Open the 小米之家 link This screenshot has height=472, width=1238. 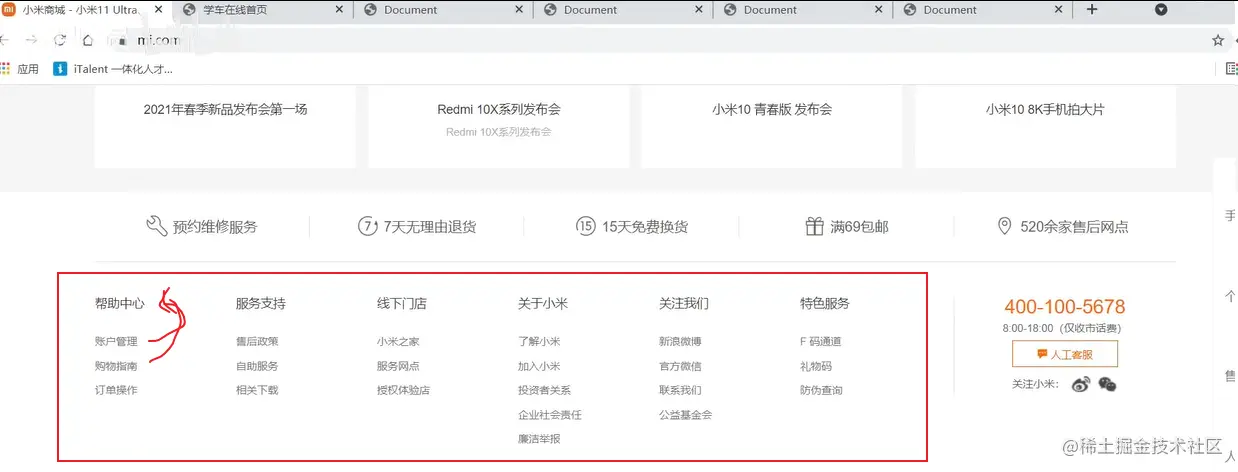click(x=398, y=342)
